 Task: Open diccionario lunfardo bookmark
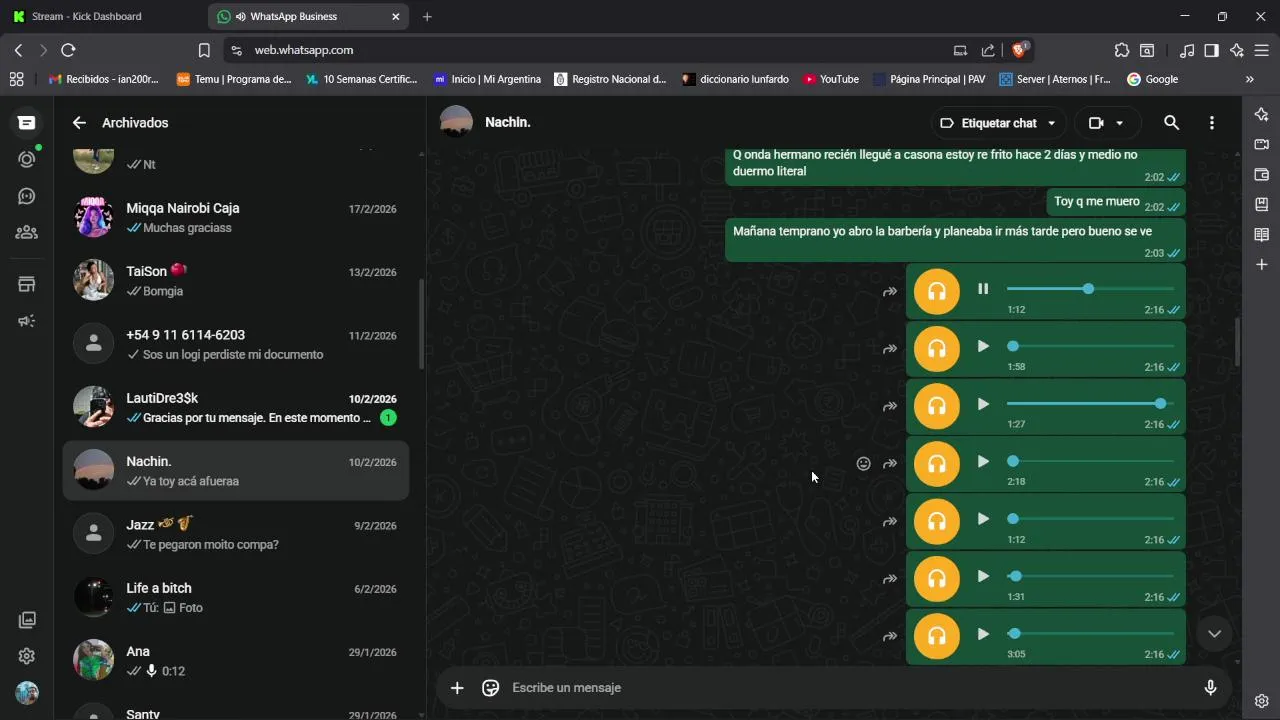735,79
